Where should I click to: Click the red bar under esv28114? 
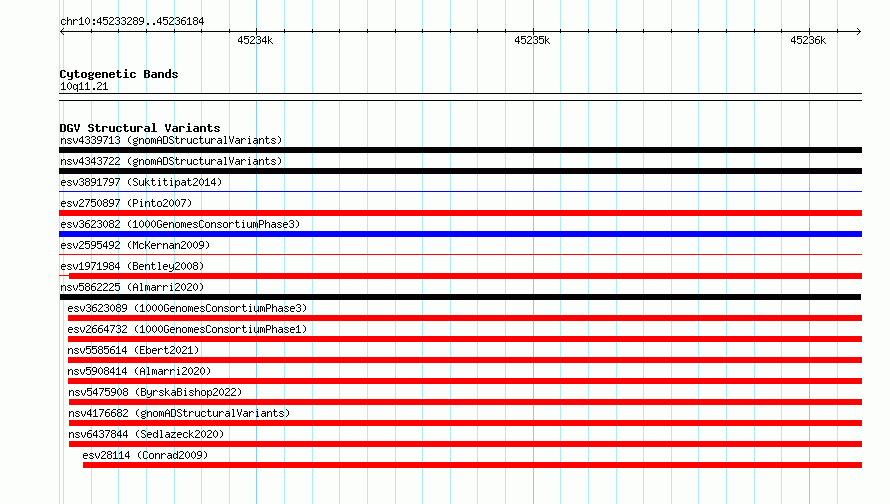pyautogui.click(x=472, y=465)
